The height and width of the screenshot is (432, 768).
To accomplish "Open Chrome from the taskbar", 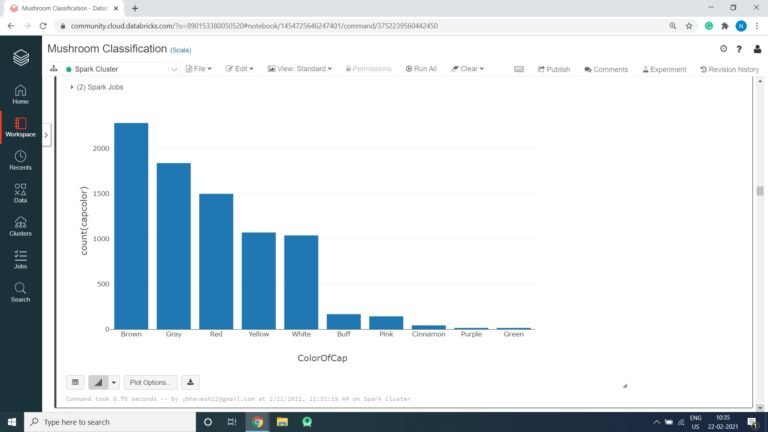I will 258,422.
